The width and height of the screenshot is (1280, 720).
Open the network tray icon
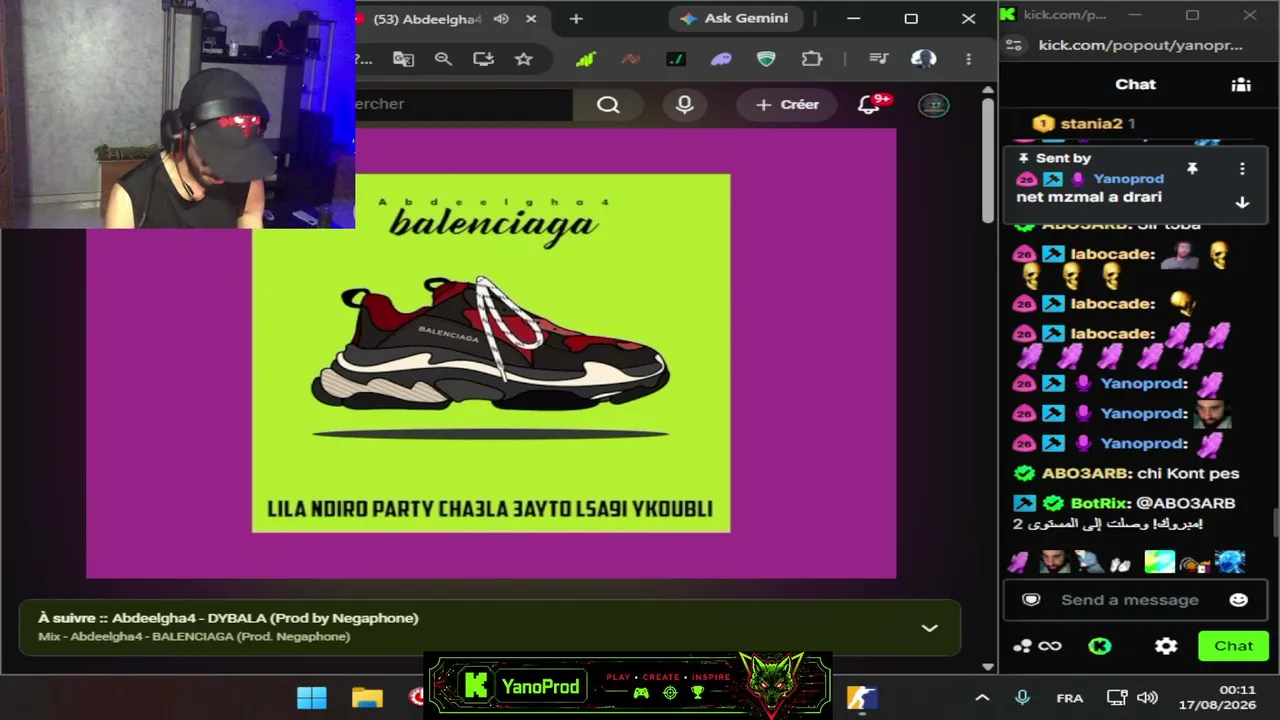point(1117,698)
